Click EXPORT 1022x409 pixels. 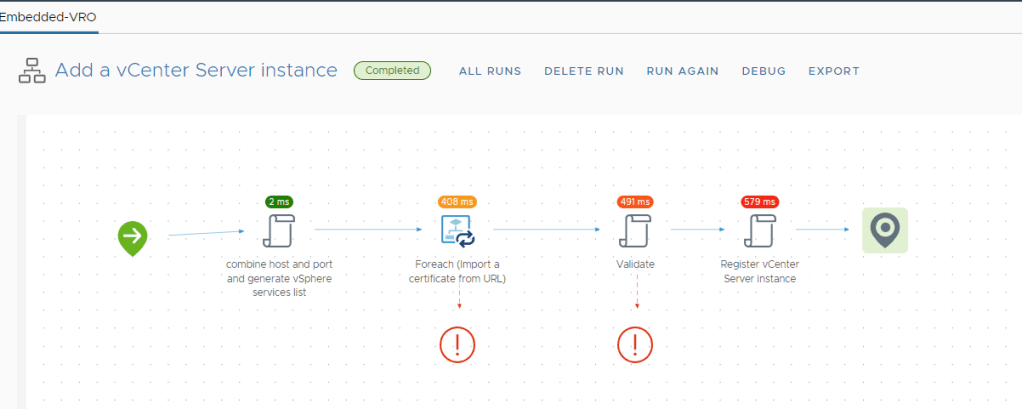[x=833, y=71]
